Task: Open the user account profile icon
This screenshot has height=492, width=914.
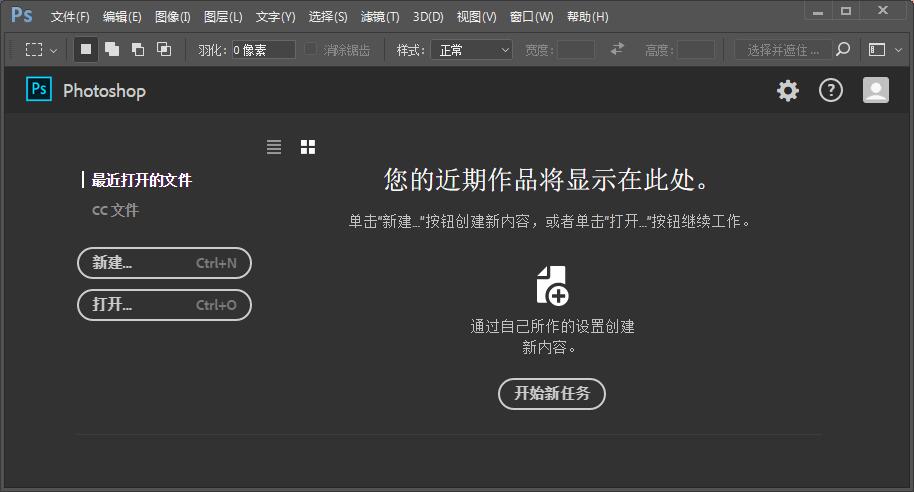Action: pyautogui.click(x=876, y=90)
